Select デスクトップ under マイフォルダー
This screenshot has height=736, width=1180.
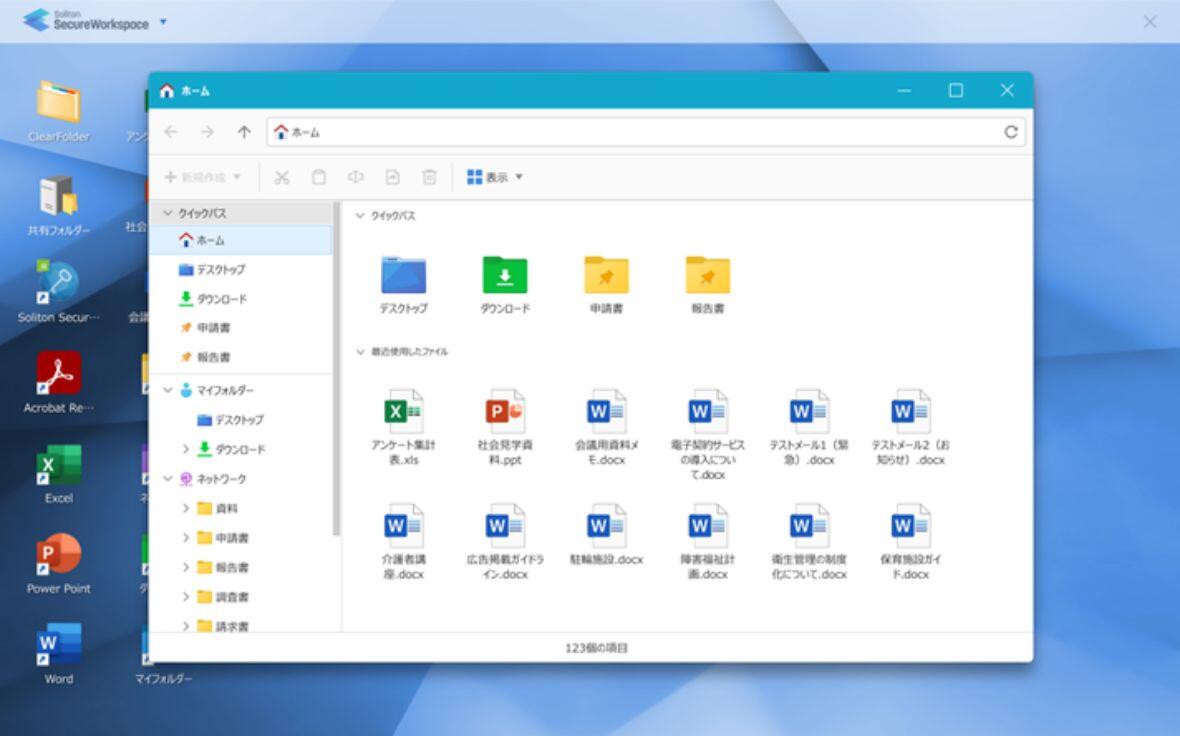(x=230, y=420)
